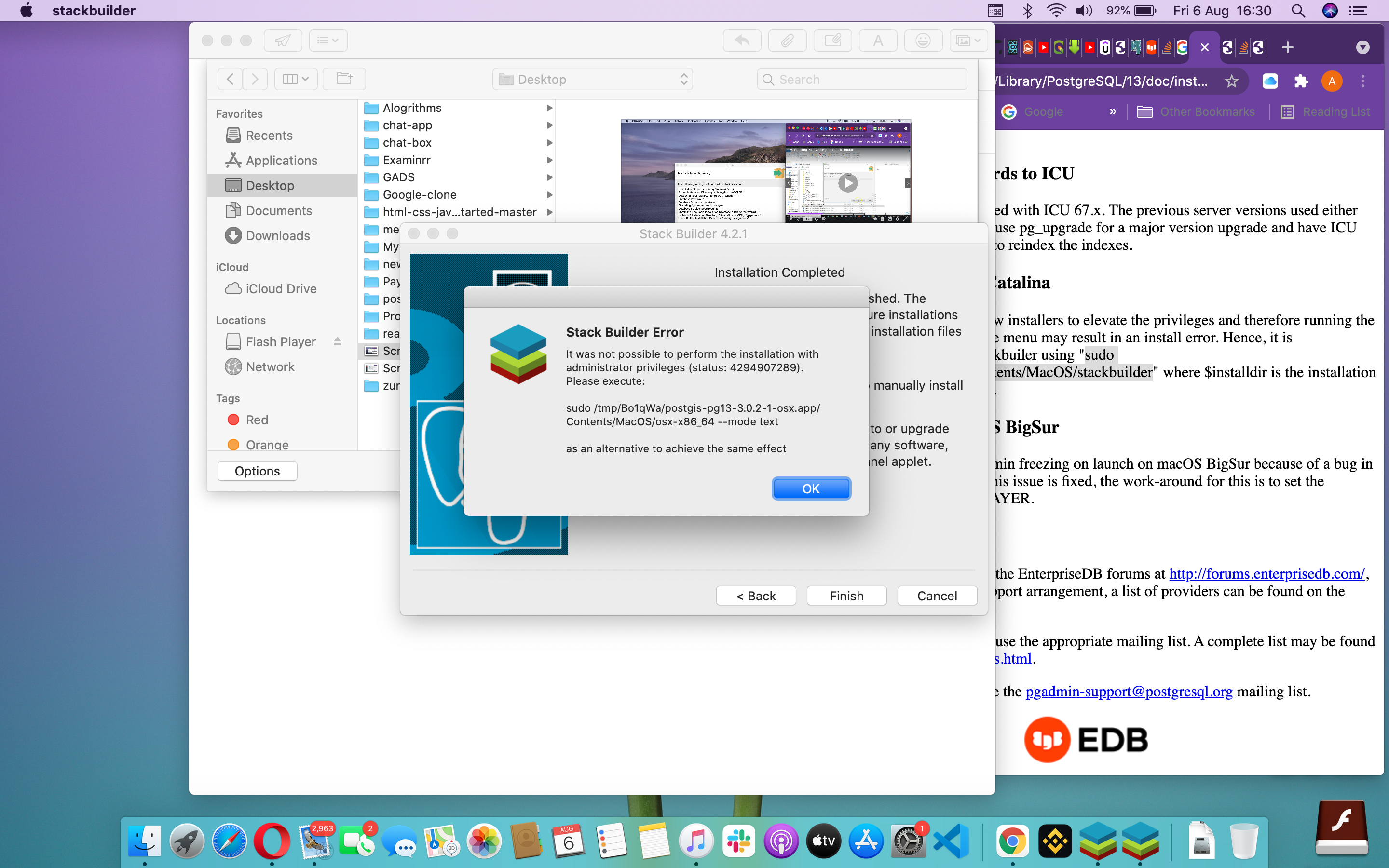
Task: Expand html-css-jav...tarted-master folder arrow
Action: [549, 212]
